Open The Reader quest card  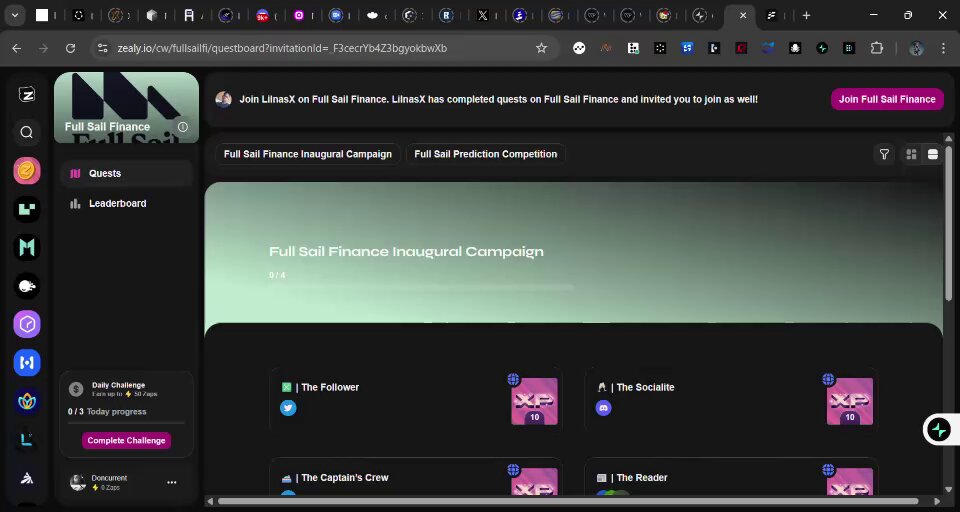click(731, 476)
